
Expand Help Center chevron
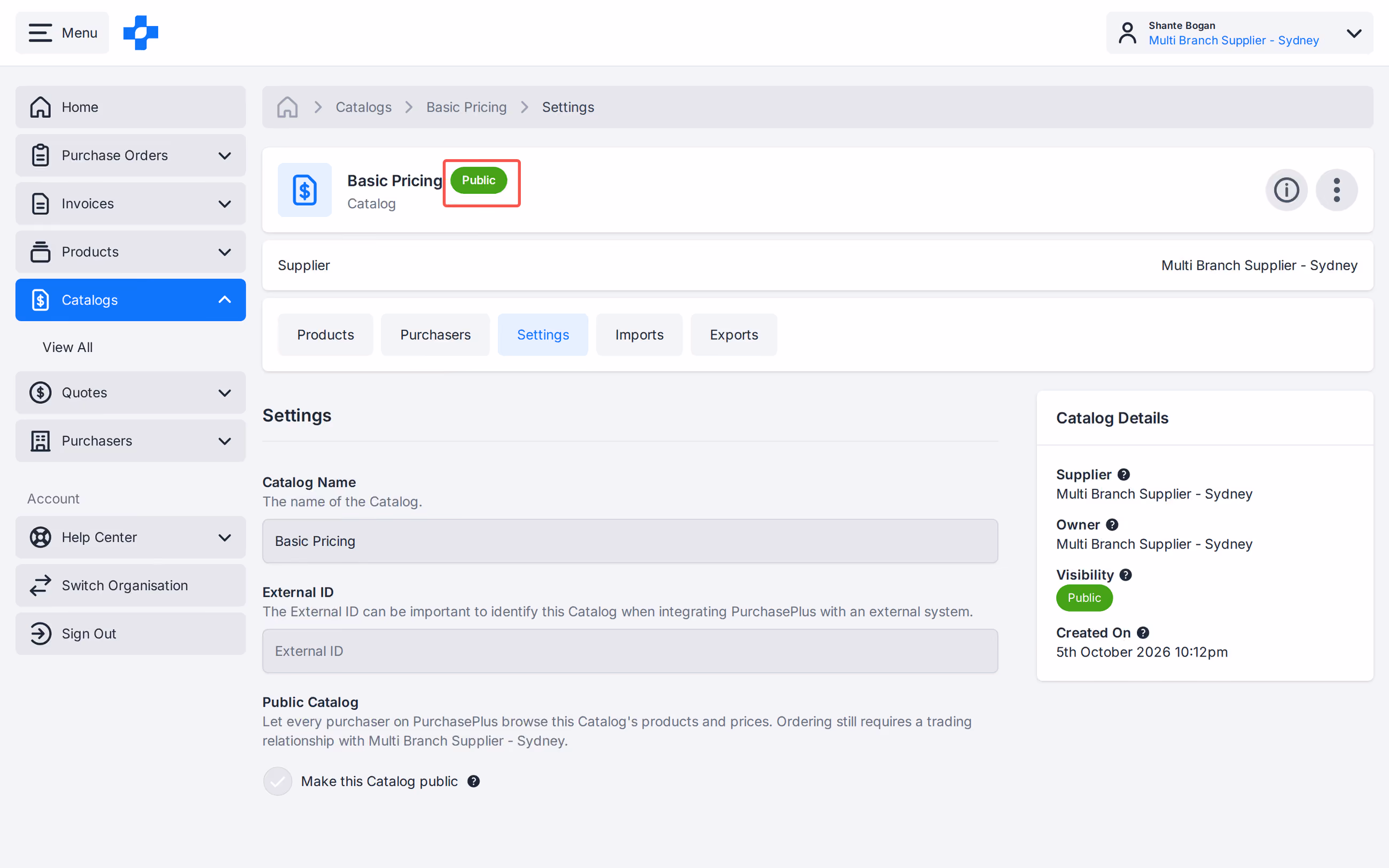coord(224,537)
